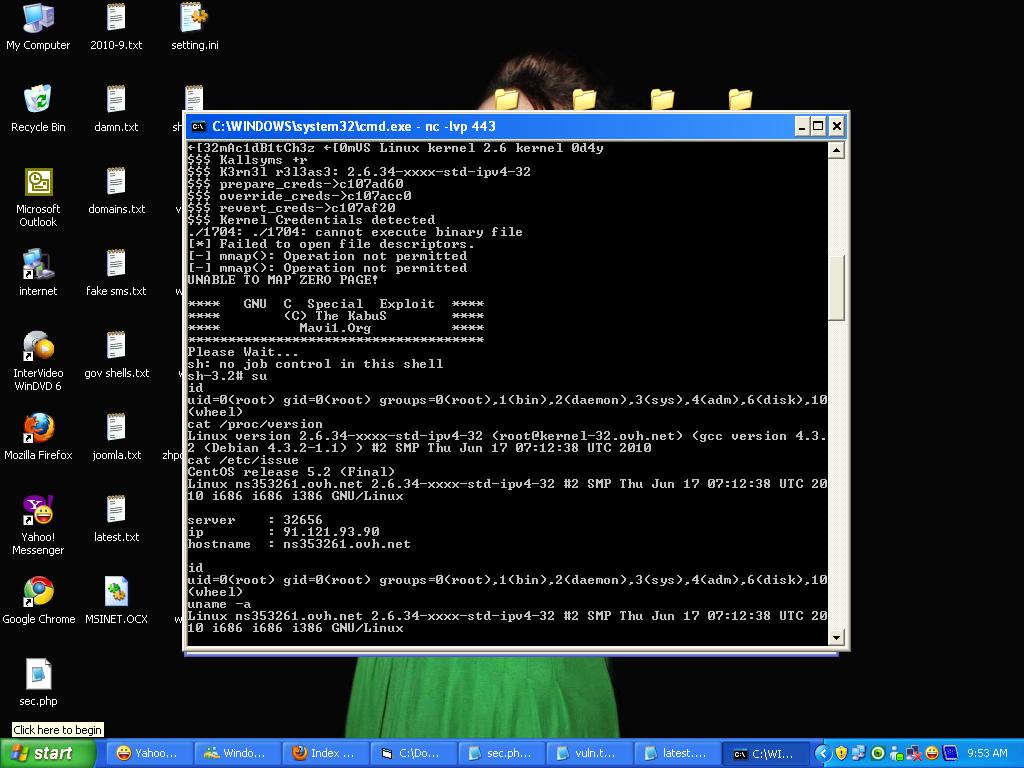Select the MSINET.OCX file icon

[x=116, y=601]
